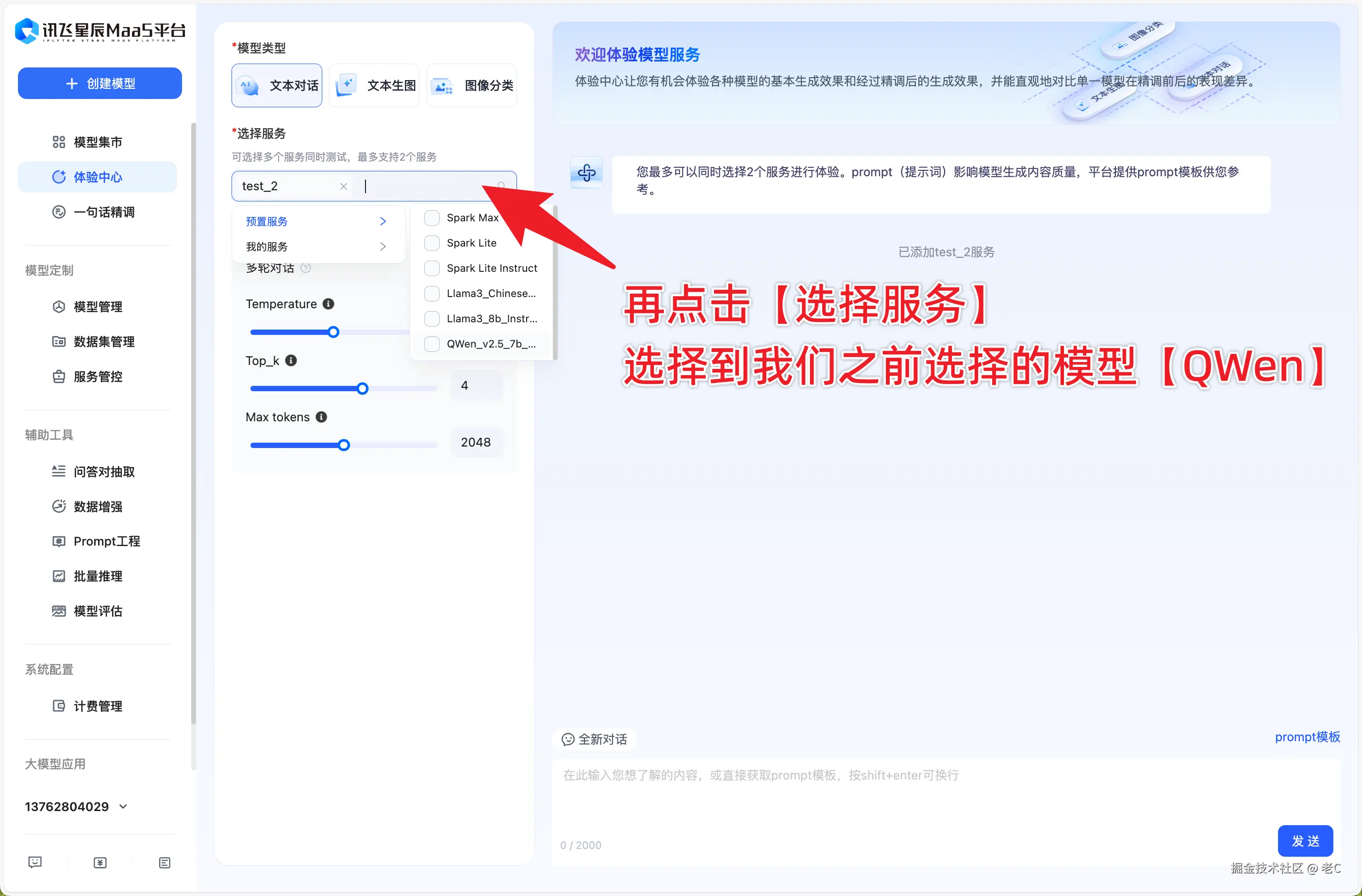Screen dimensions: 1362x896
Task: Open the Prompt工程 tool
Action: coord(107,541)
